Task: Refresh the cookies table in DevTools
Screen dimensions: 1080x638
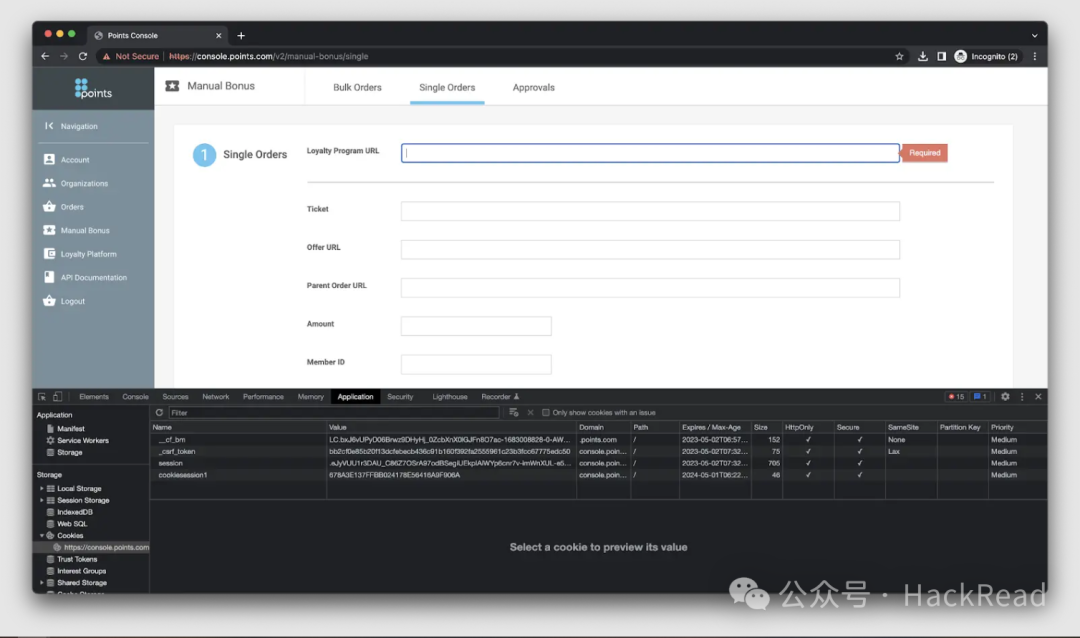Action: coord(159,413)
